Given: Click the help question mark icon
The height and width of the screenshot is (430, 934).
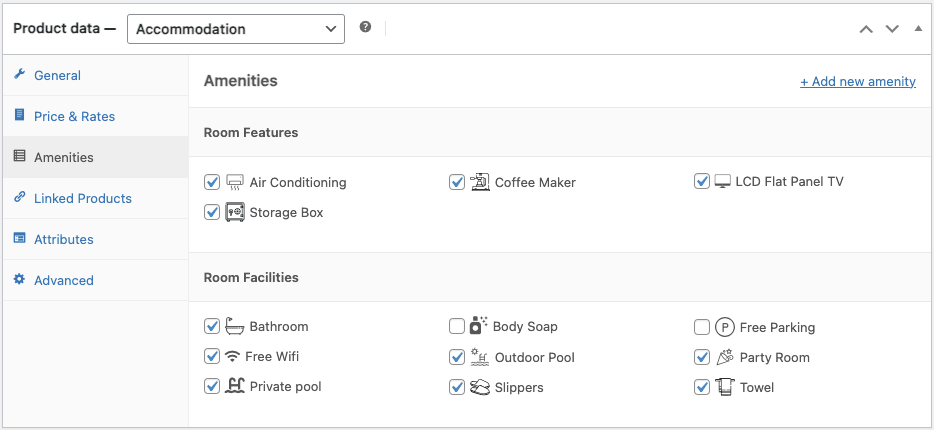Looking at the screenshot, I should pos(365,28).
